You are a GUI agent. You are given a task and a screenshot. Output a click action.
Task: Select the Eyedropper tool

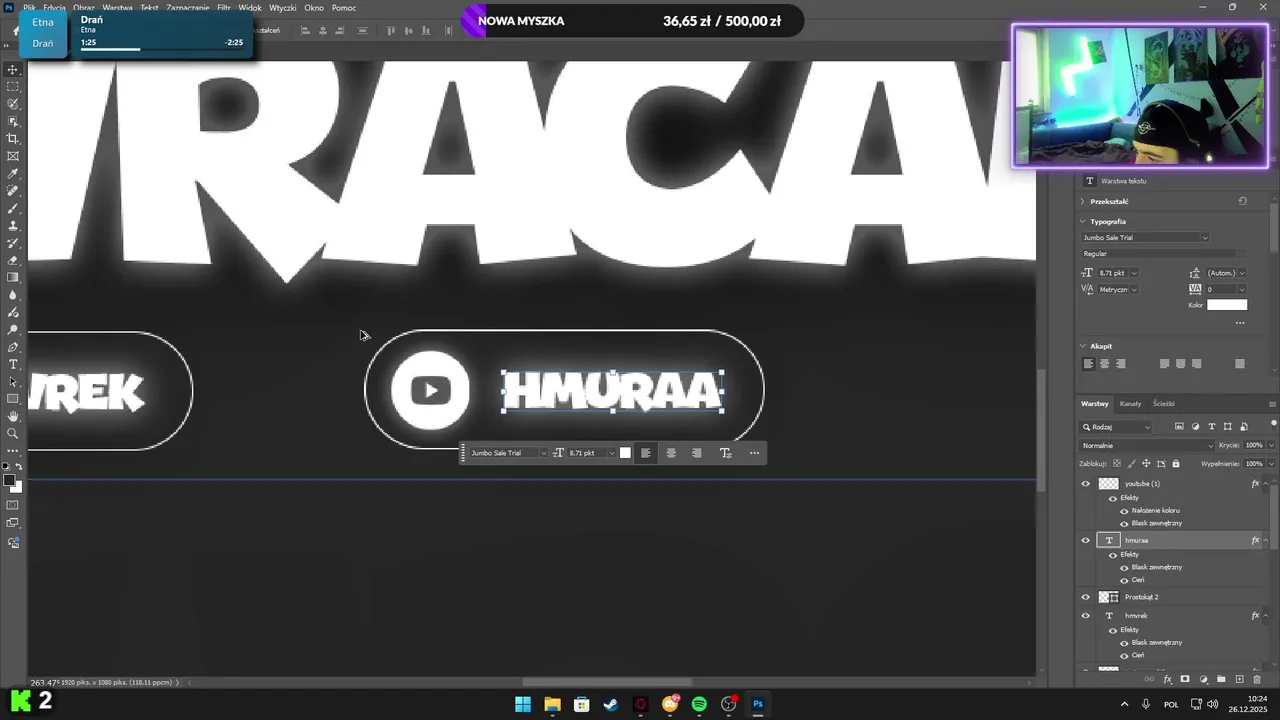point(13,174)
